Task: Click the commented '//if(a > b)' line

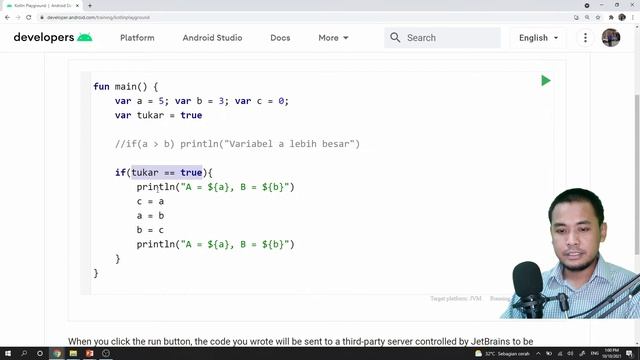Action: [237, 144]
